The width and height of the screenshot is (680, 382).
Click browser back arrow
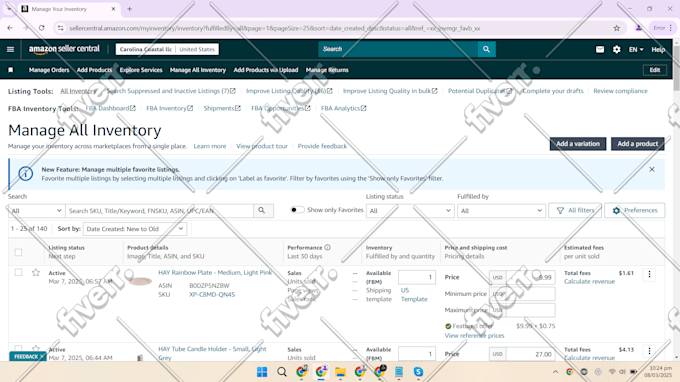coord(10,28)
